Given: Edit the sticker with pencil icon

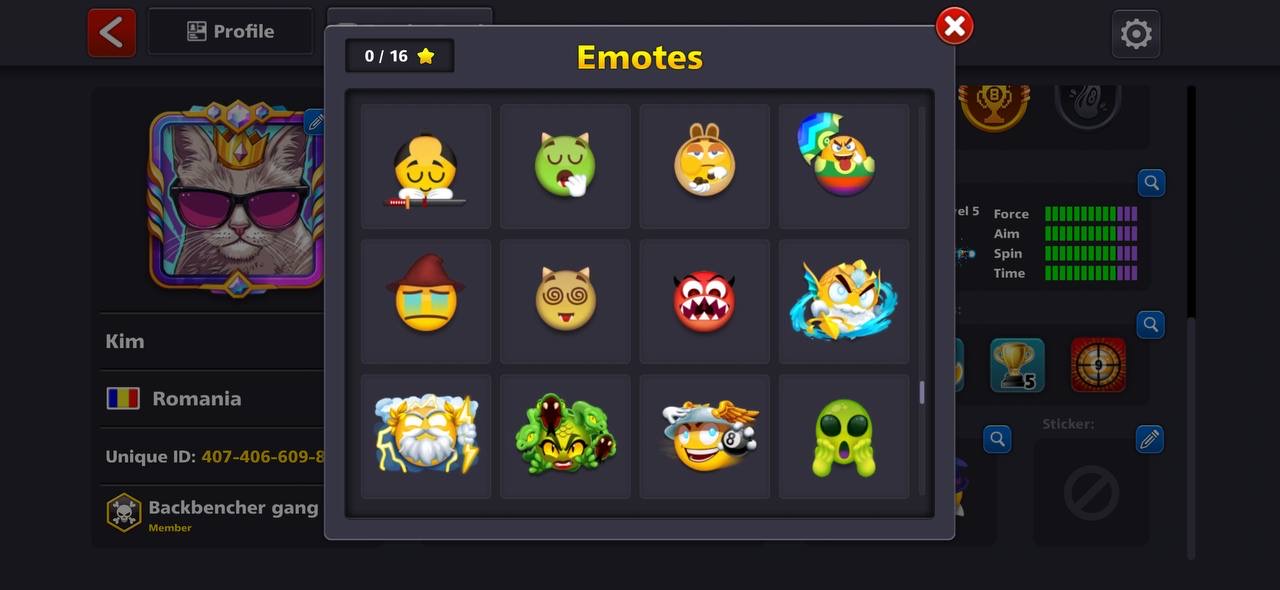Looking at the screenshot, I should (1150, 439).
